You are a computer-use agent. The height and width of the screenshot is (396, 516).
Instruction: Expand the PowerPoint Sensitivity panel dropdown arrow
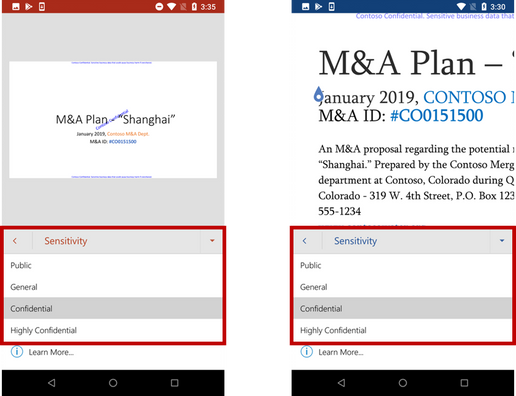(x=212, y=241)
